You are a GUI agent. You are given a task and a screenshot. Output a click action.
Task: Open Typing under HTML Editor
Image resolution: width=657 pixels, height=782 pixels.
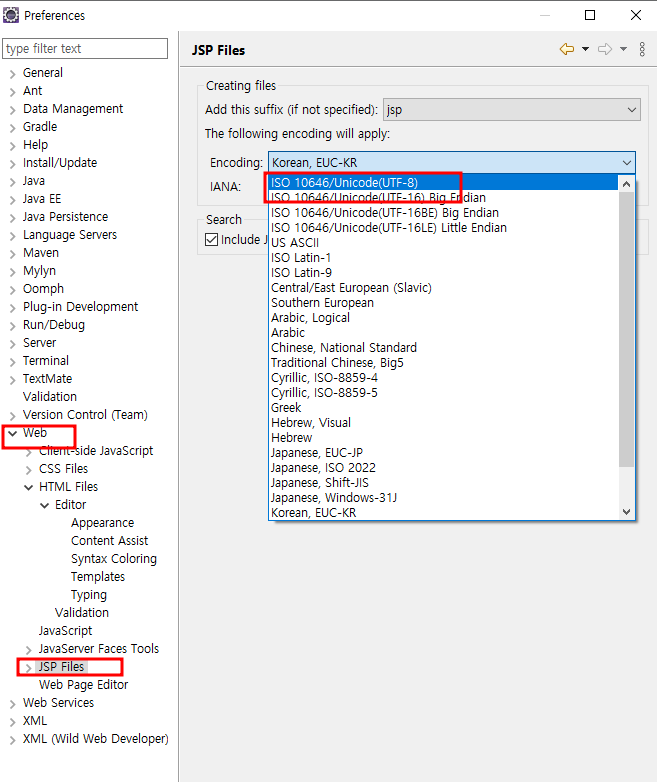click(x=89, y=594)
